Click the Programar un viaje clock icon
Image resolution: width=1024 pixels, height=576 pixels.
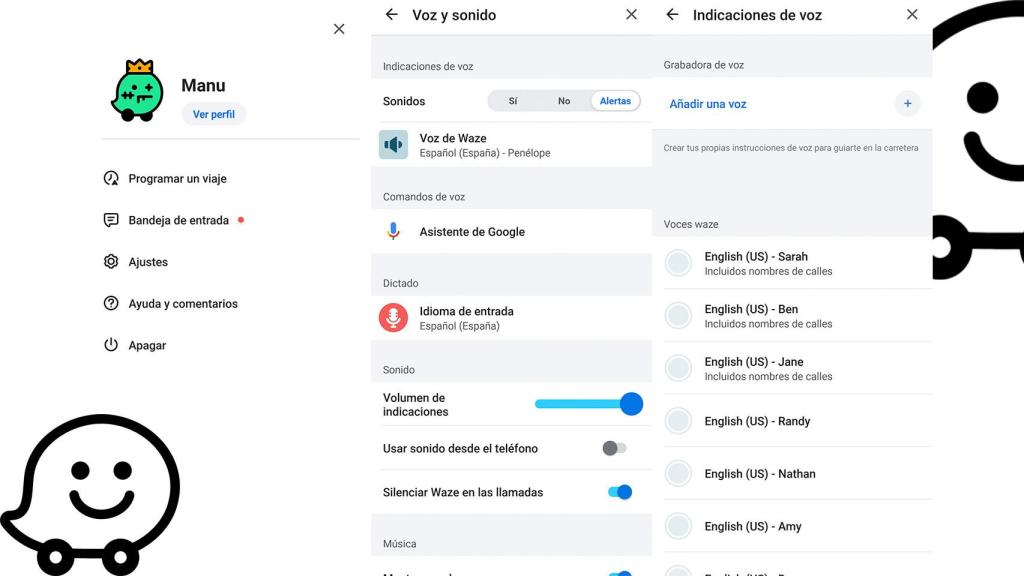(x=111, y=178)
